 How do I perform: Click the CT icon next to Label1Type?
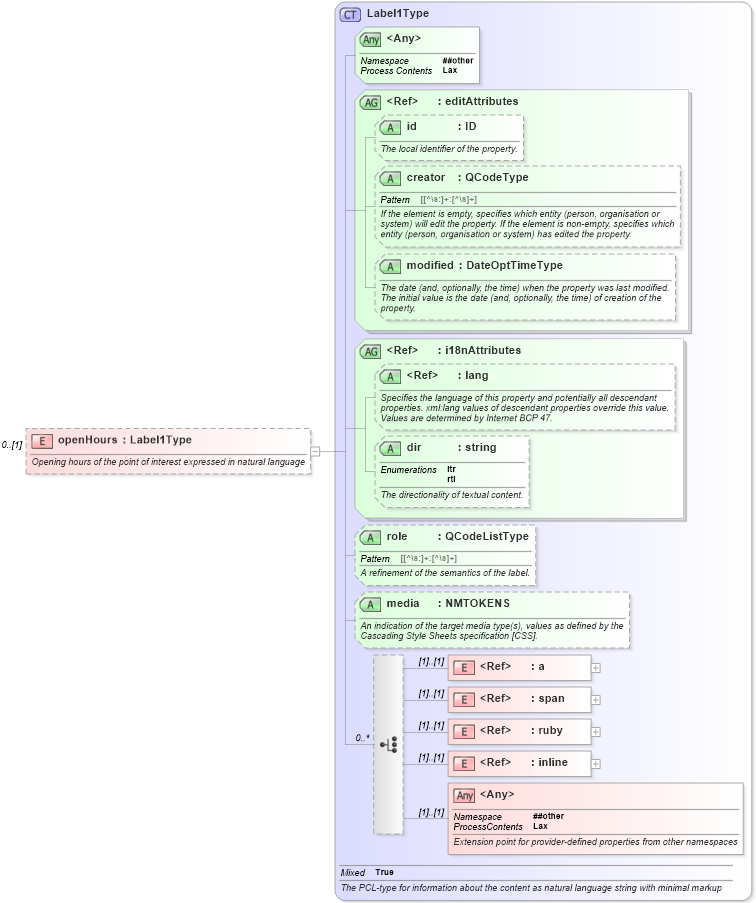(x=350, y=14)
